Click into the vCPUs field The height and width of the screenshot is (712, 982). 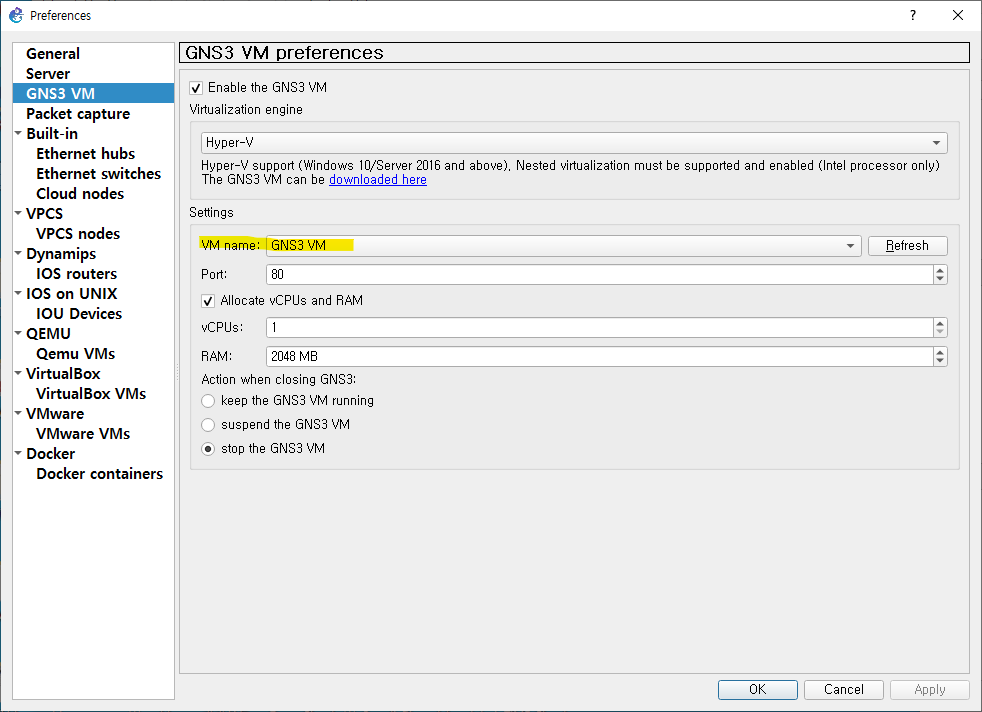(599, 328)
